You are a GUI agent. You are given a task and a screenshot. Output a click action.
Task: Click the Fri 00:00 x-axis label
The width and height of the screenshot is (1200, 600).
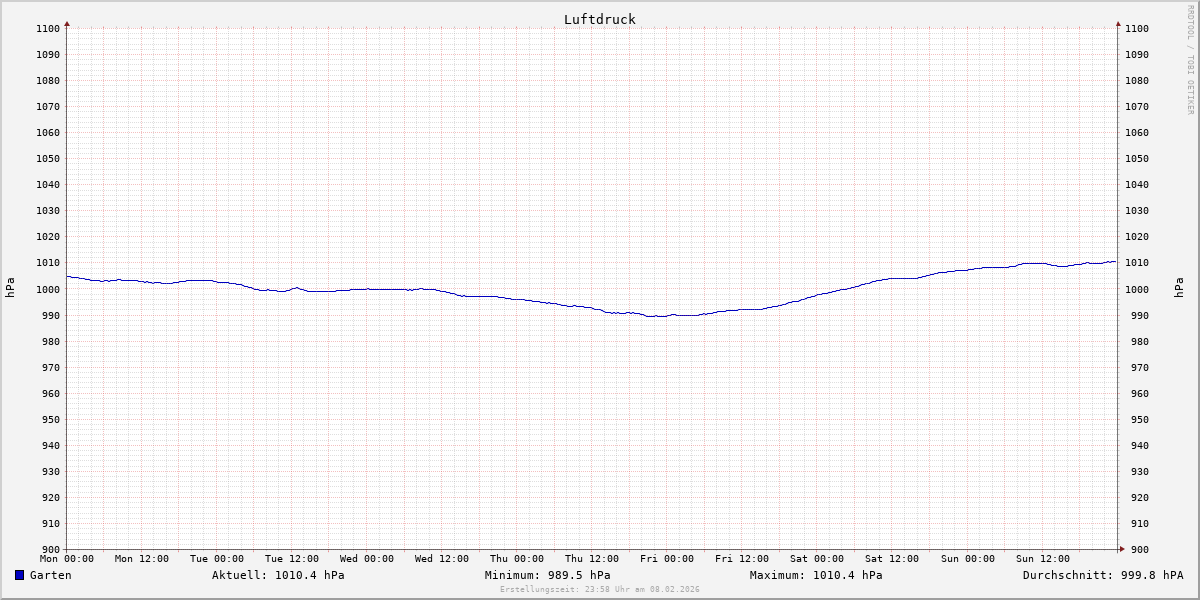point(667,559)
